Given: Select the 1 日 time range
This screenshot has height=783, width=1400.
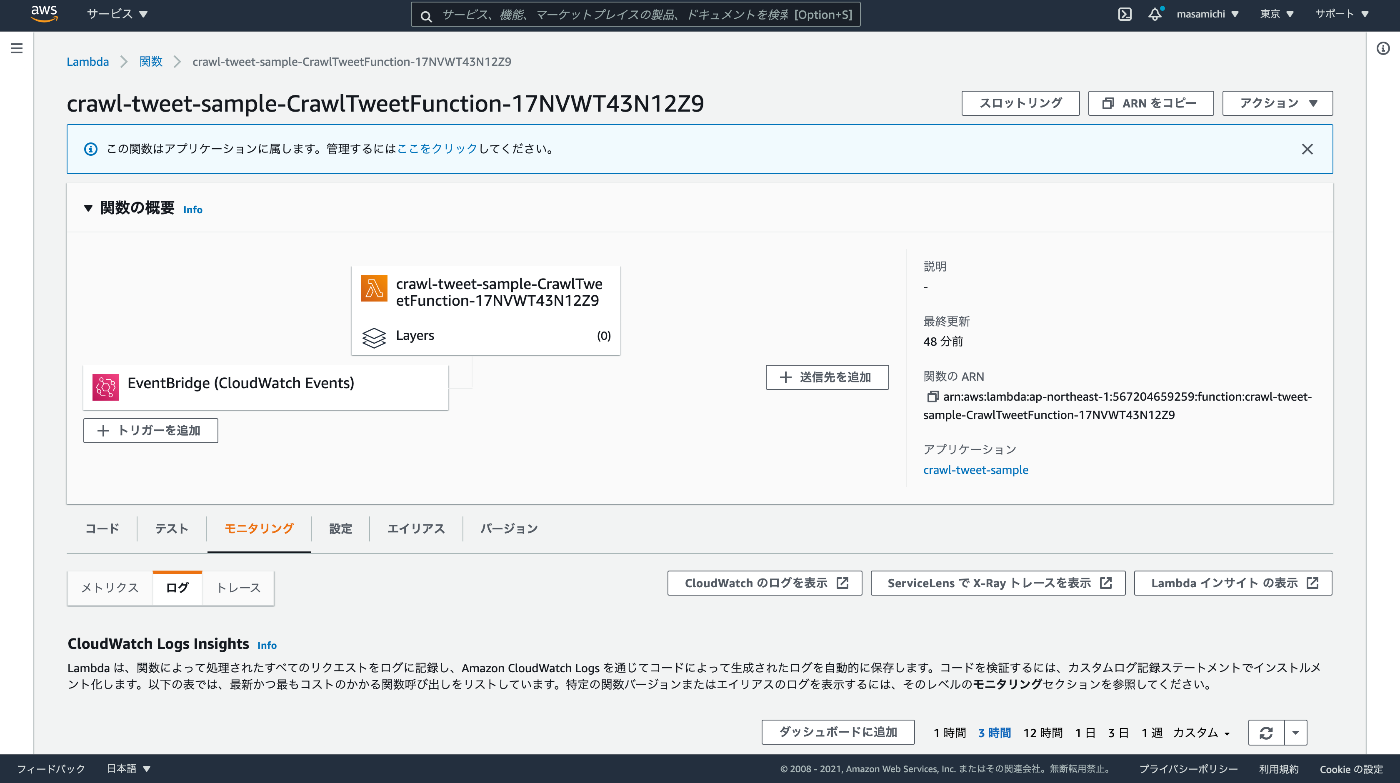Looking at the screenshot, I should pos(1086,733).
